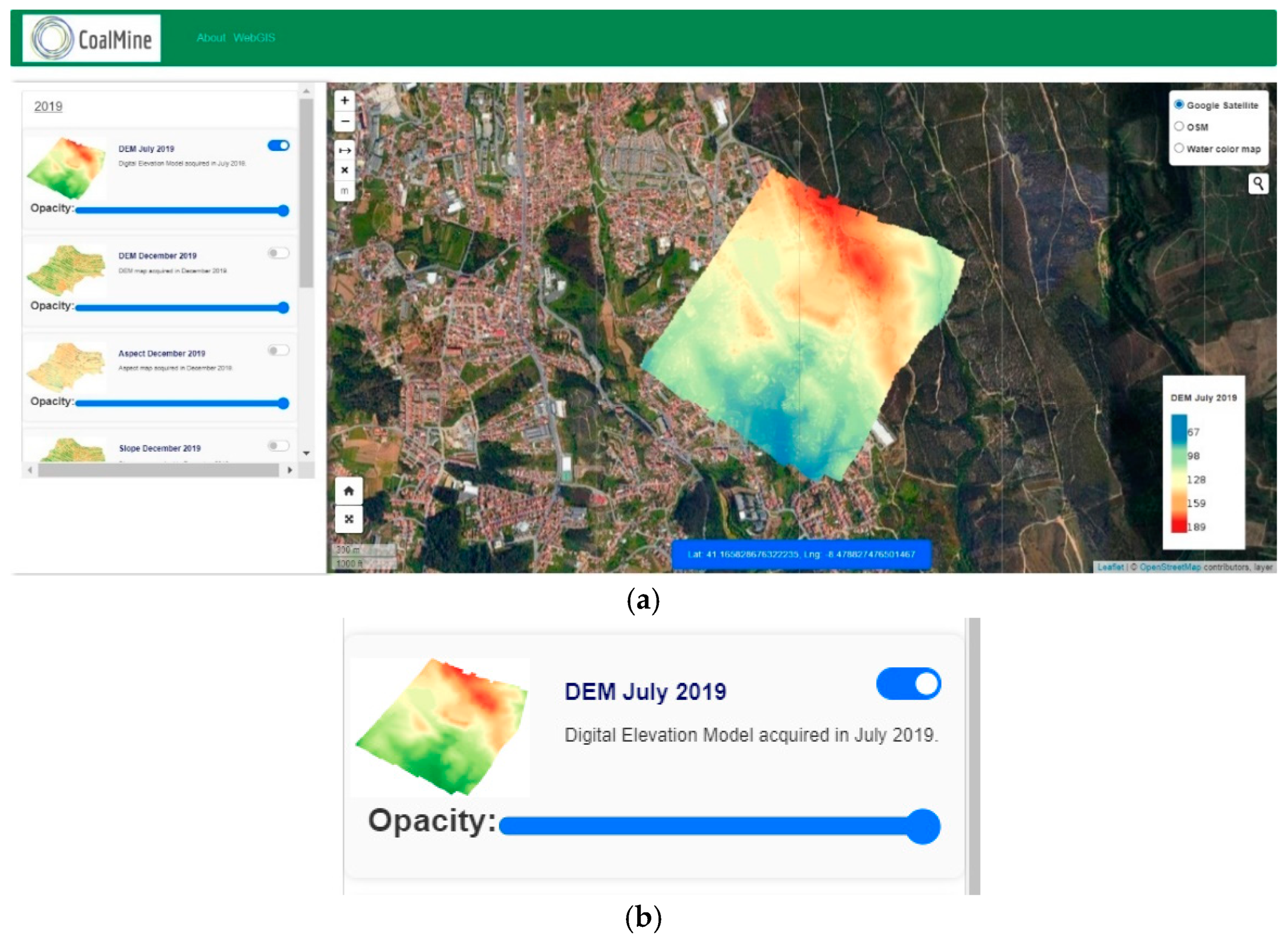Screen dimensions: 1288x942
Task: Click the CoalMine logo
Action: pos(92,38)
